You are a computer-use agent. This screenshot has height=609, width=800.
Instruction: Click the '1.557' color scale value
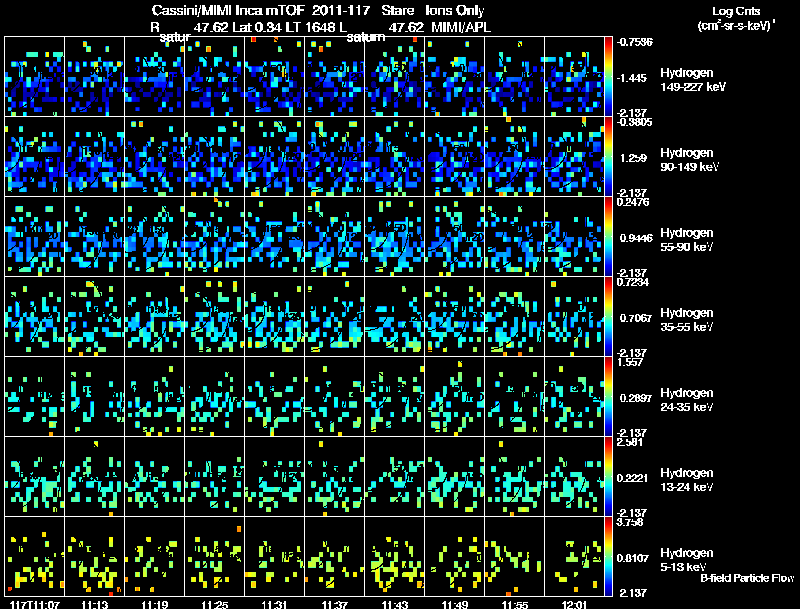coord(630,362)
